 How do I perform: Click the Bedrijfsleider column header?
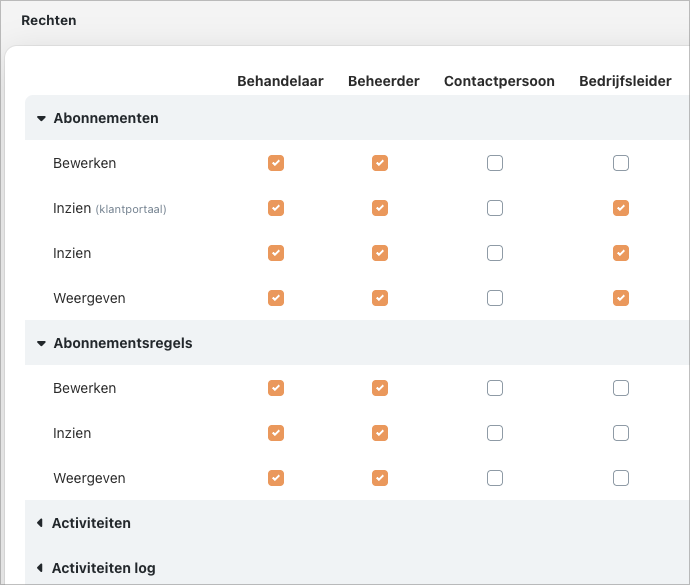click(x=625, y=81)
